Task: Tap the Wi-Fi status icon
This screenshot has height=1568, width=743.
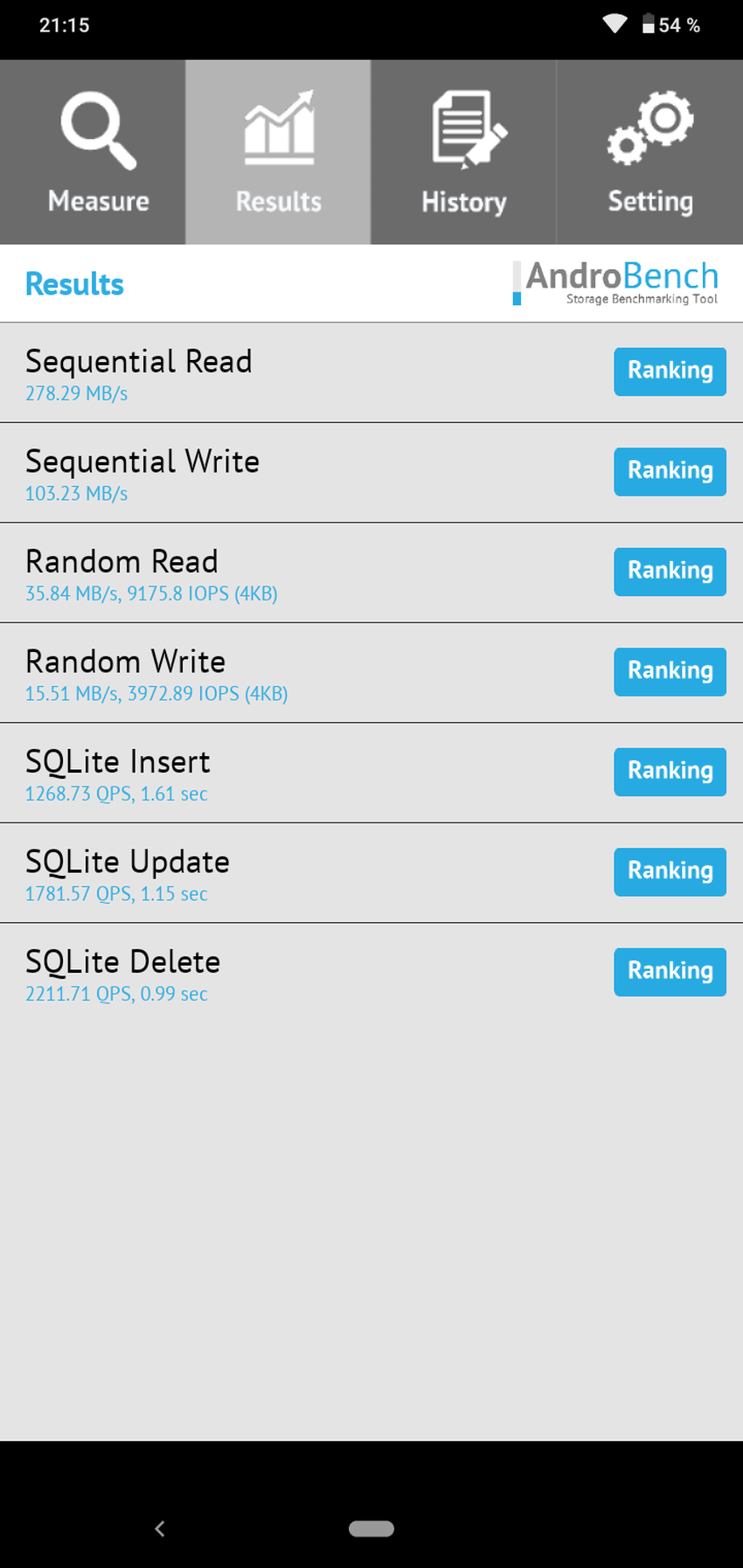Action: (615, 24)
